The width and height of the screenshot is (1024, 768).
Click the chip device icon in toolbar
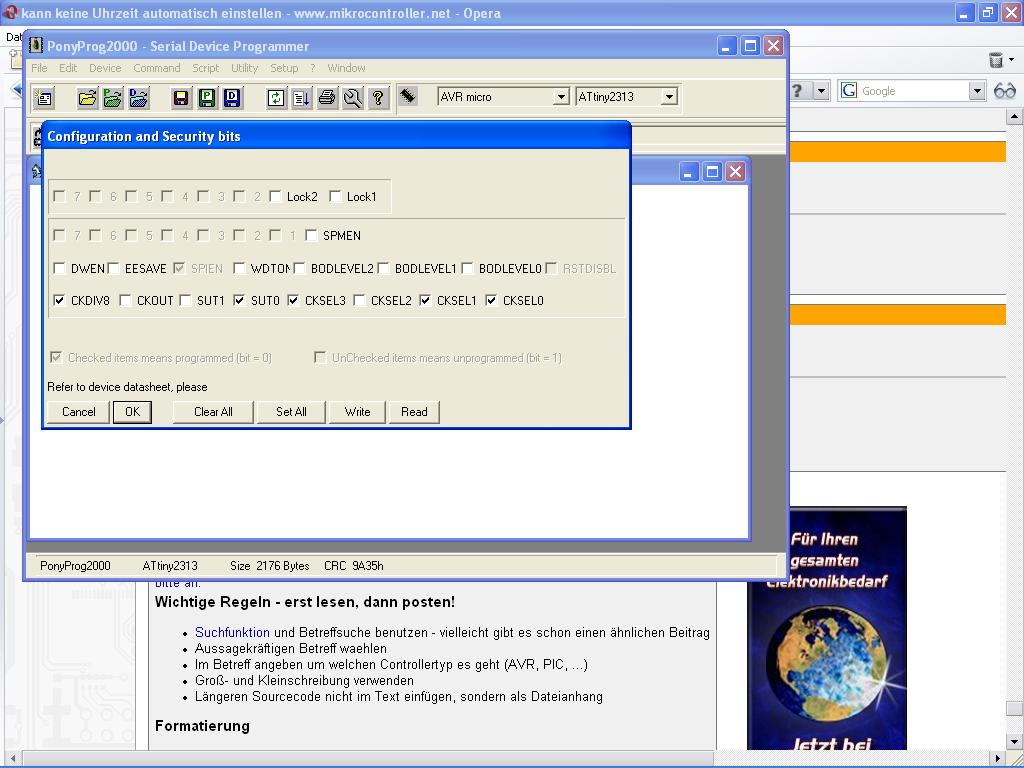point(408,96)
